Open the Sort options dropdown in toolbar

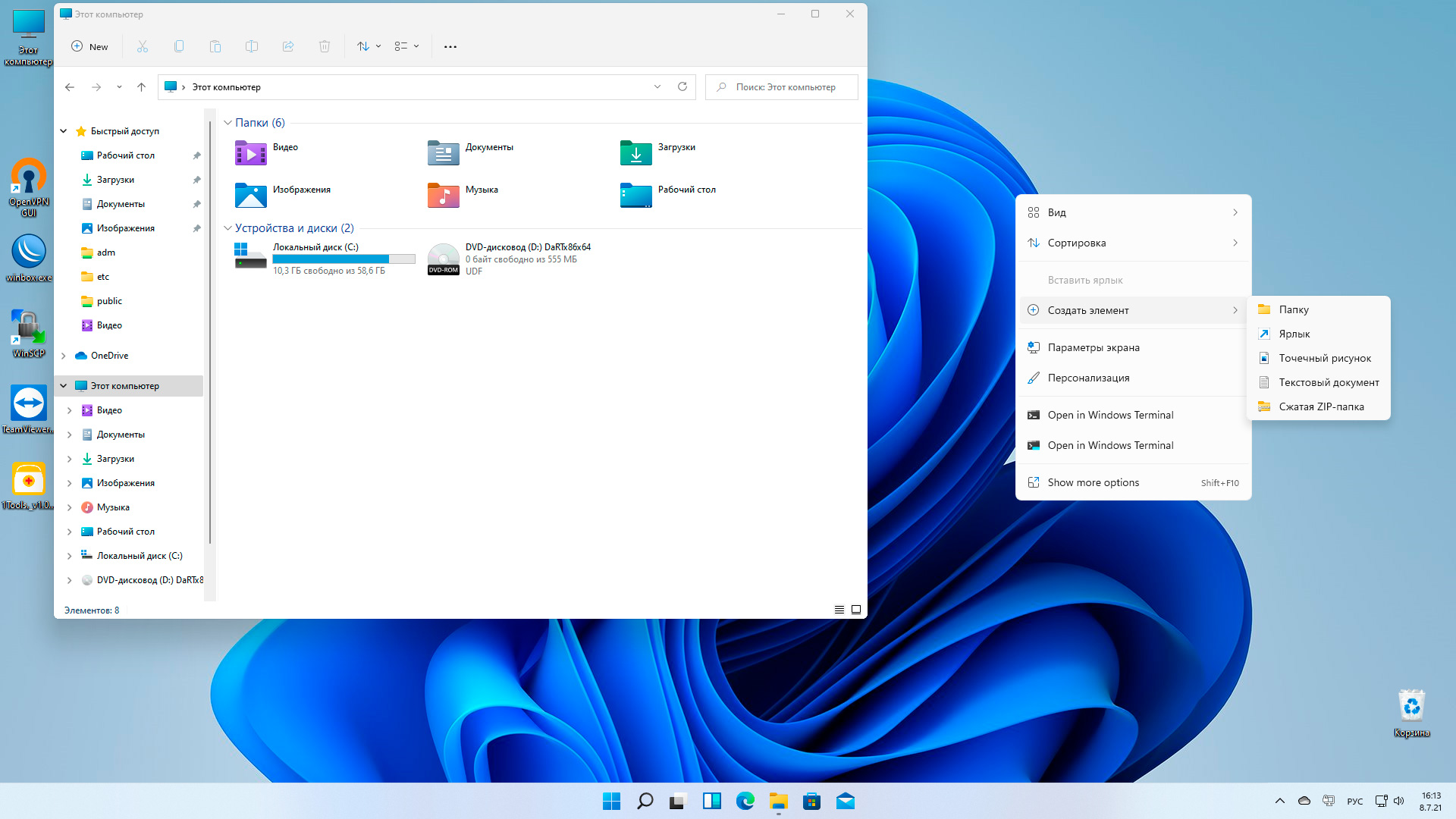click(369, 46)
